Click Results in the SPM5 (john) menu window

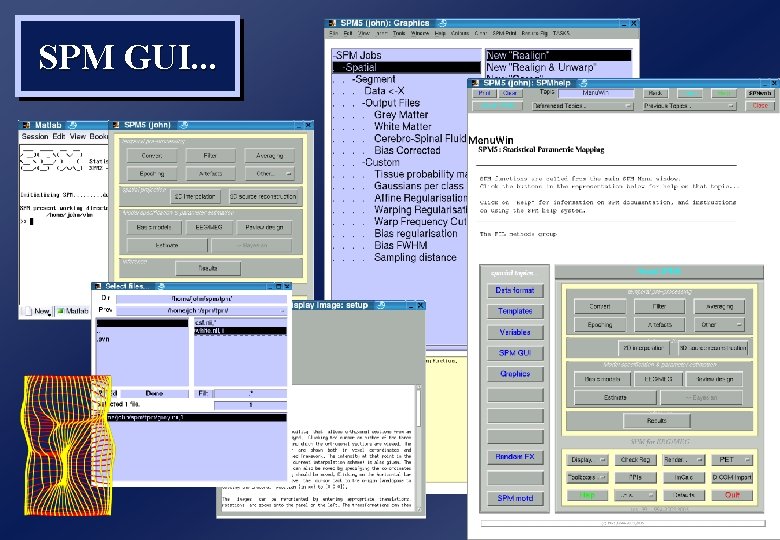208,268
